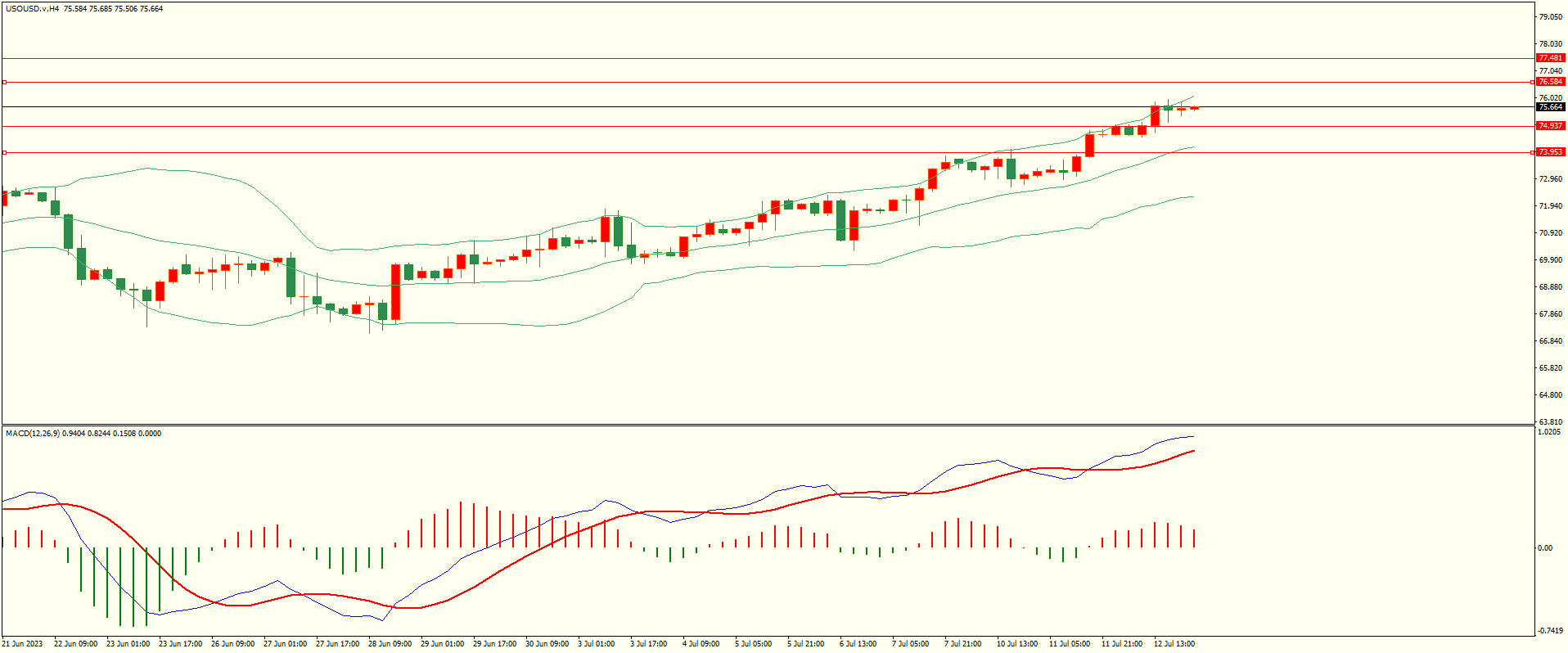Click the 28 Jun 09:00 time label
The image size is (1568, 653).
pos(390,644)
